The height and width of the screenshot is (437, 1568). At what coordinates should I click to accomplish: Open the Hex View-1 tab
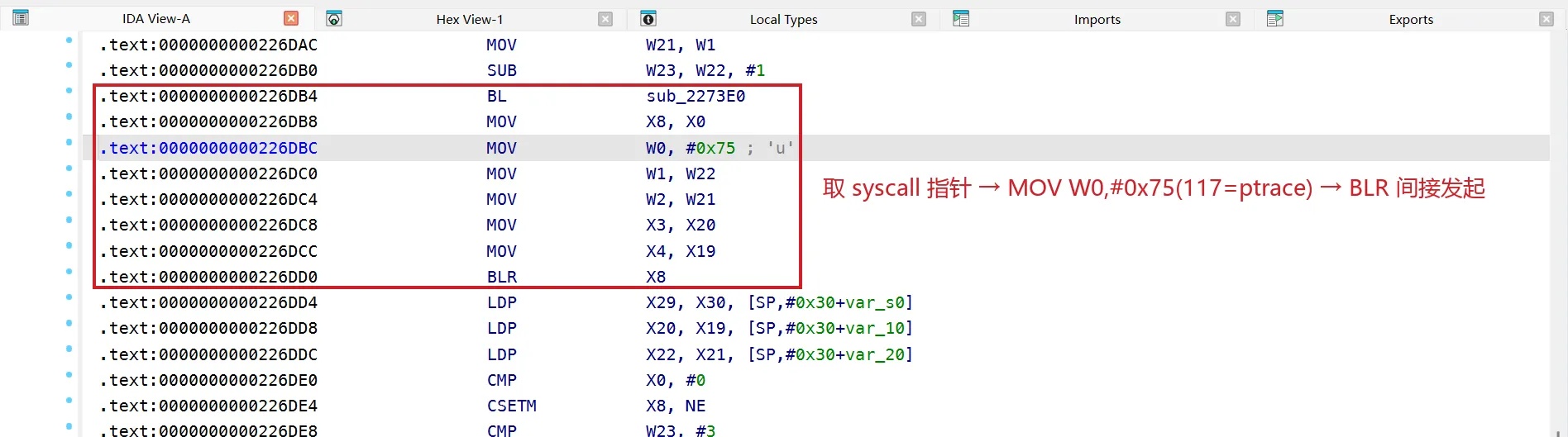[x=470, y=19]
